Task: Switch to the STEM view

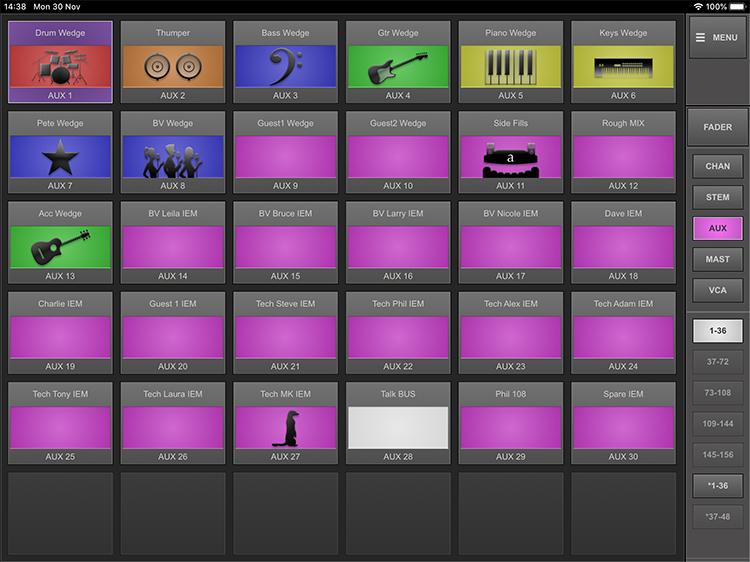Action: [x=717, y=198]
